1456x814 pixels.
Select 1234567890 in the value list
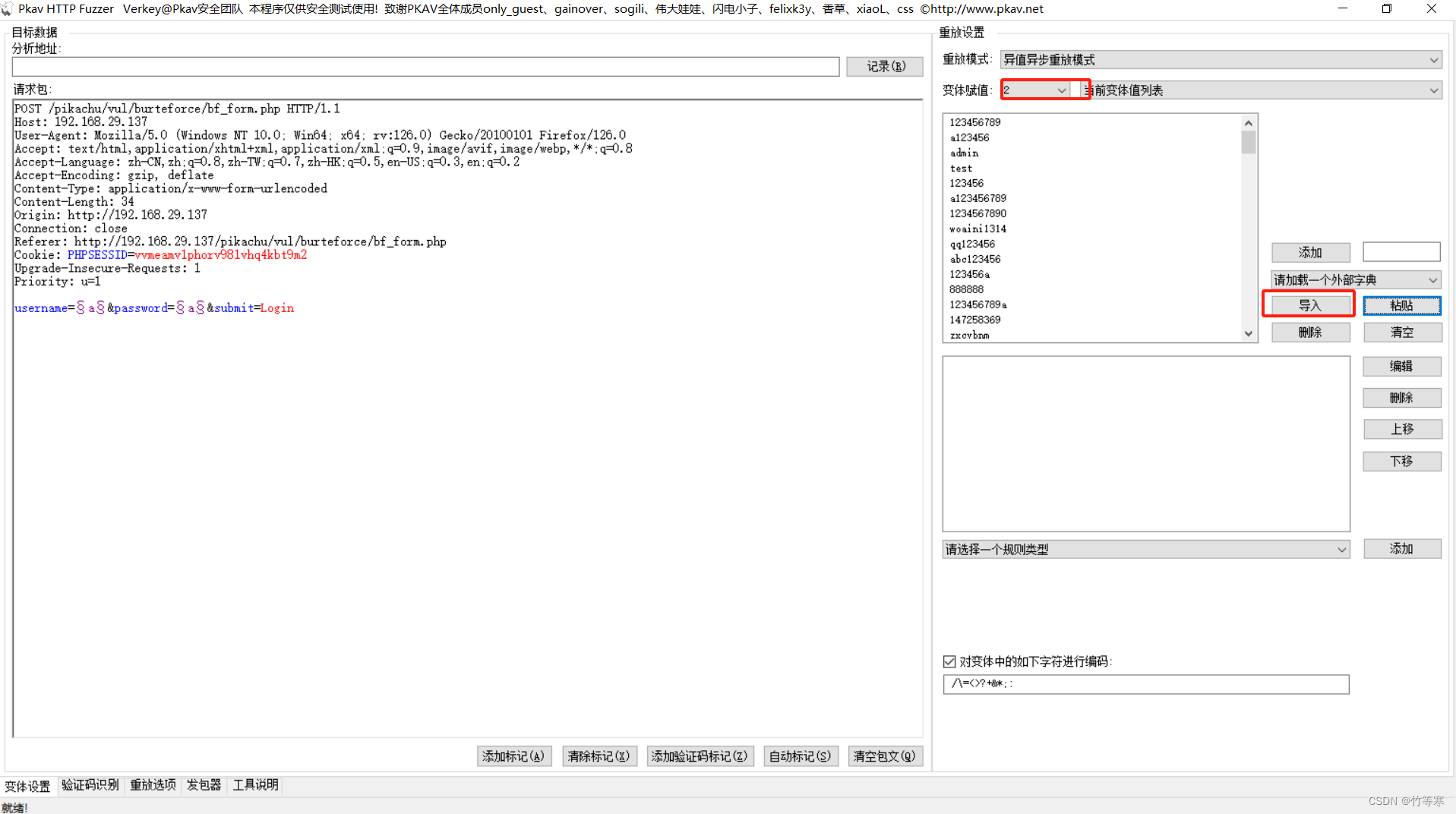click(978, 213)
